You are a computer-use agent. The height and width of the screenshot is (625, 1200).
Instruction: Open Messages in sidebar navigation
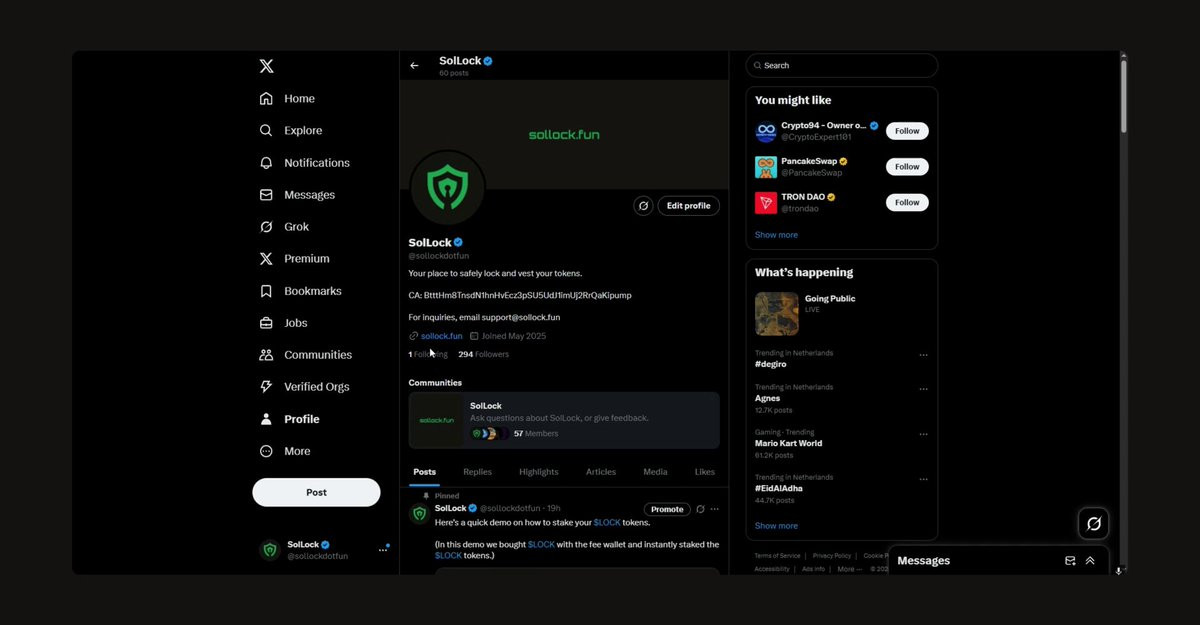[x=297, y=194]
